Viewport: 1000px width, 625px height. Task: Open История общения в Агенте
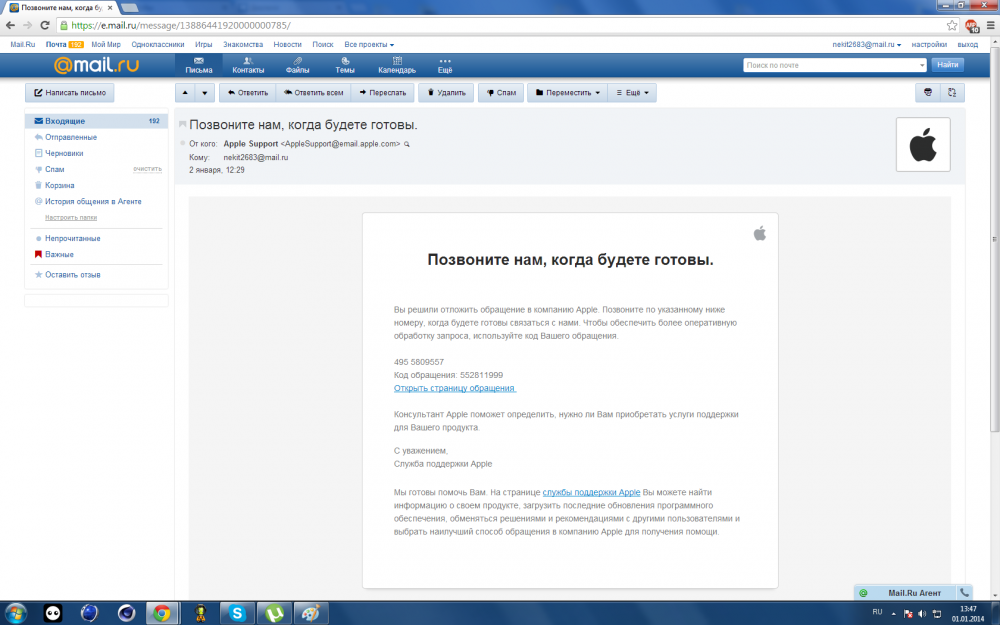coord(93,201)
